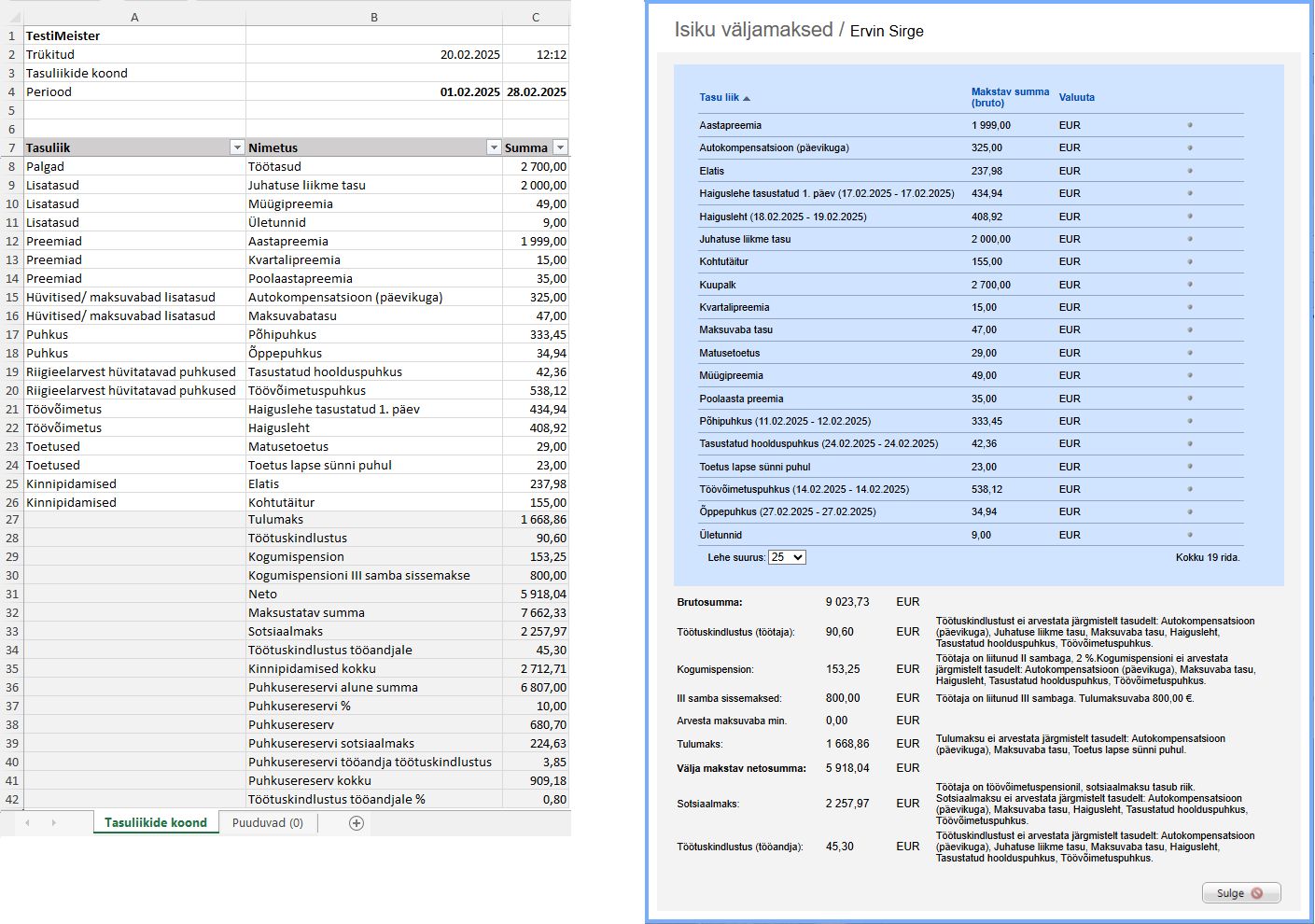
Task: Click the dot icon in Müügipreemia row
Action: point(1190,375)
